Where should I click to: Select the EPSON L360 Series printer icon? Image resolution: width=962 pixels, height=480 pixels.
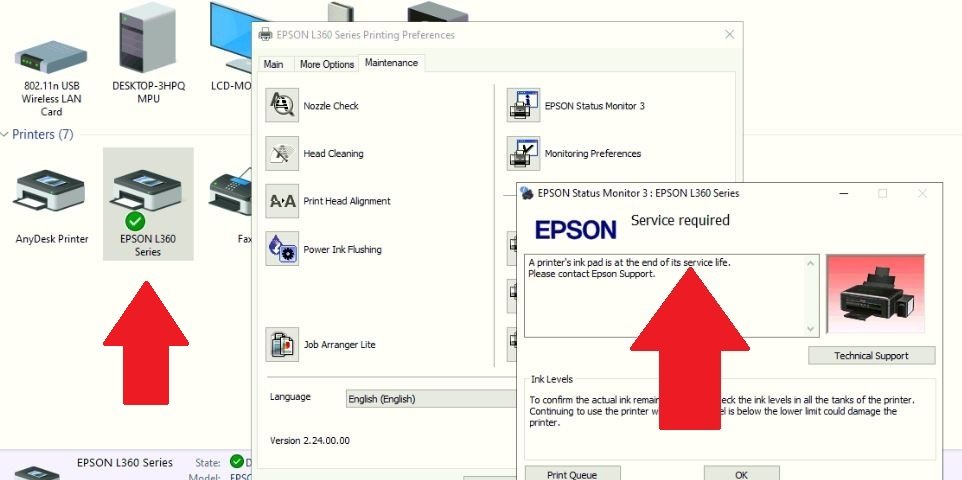[147, 190]
